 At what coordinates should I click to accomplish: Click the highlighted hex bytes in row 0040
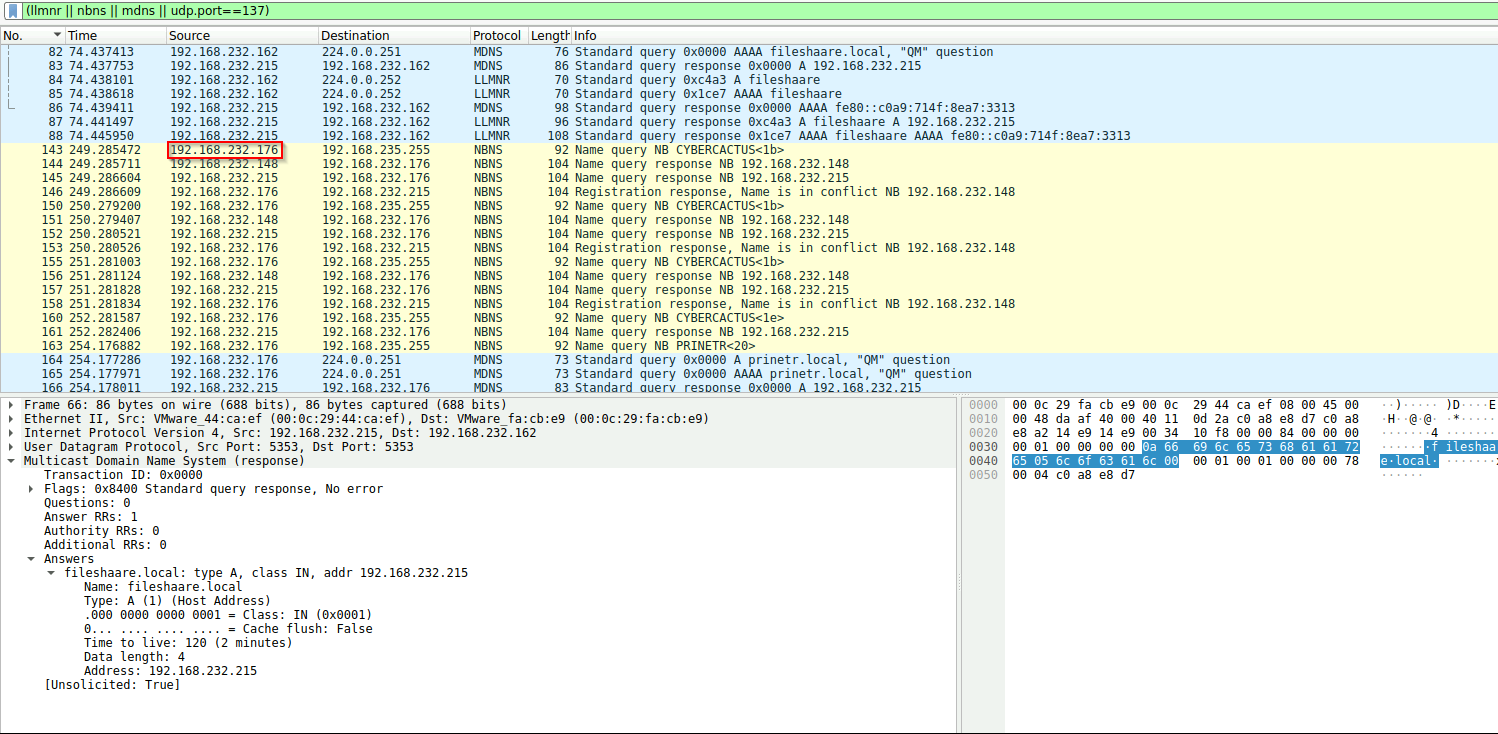1095,461
